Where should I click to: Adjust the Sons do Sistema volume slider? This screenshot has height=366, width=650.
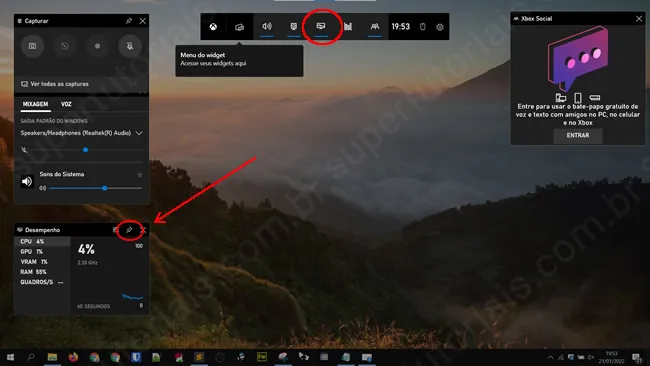96,188
